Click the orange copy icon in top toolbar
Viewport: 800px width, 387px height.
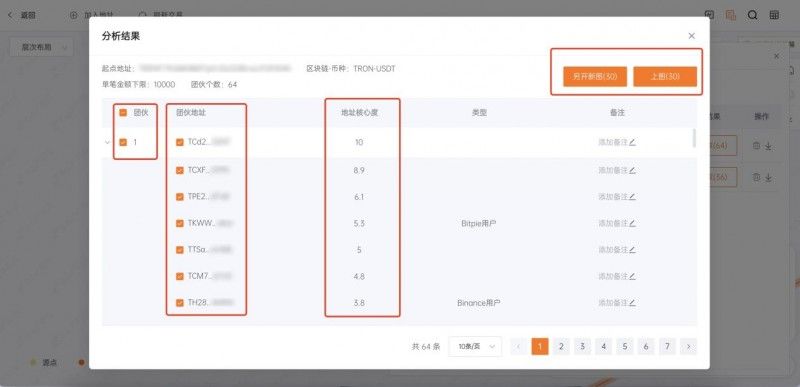click(731, 15)
